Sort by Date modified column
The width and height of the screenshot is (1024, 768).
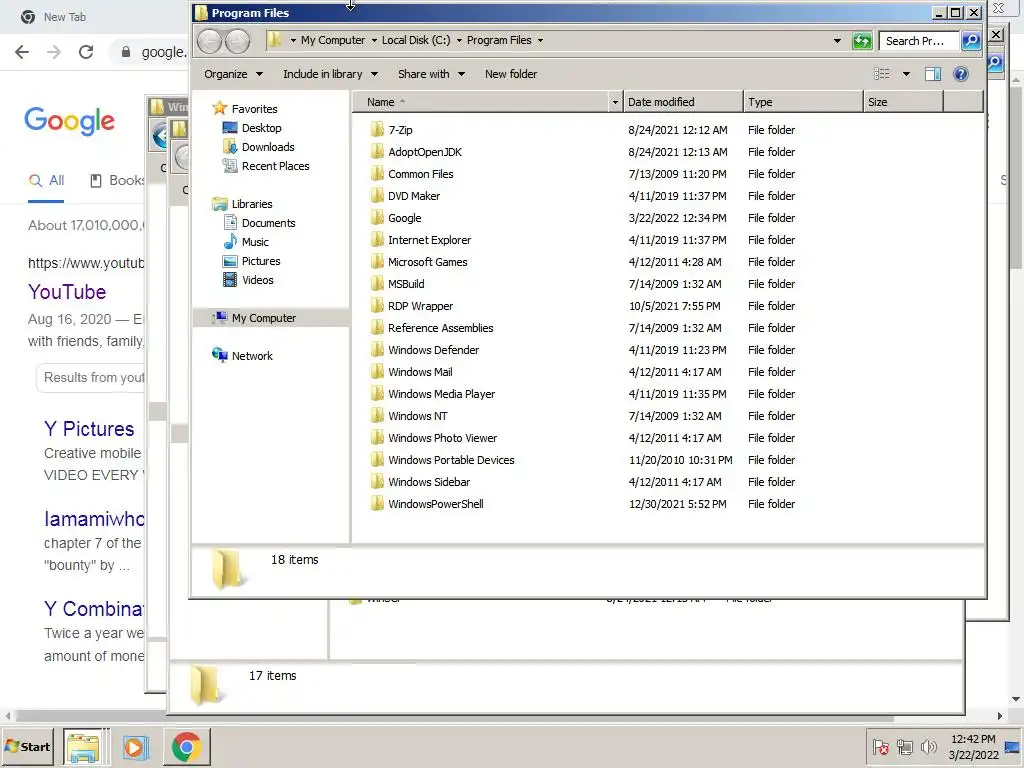[x=683, y=102]
